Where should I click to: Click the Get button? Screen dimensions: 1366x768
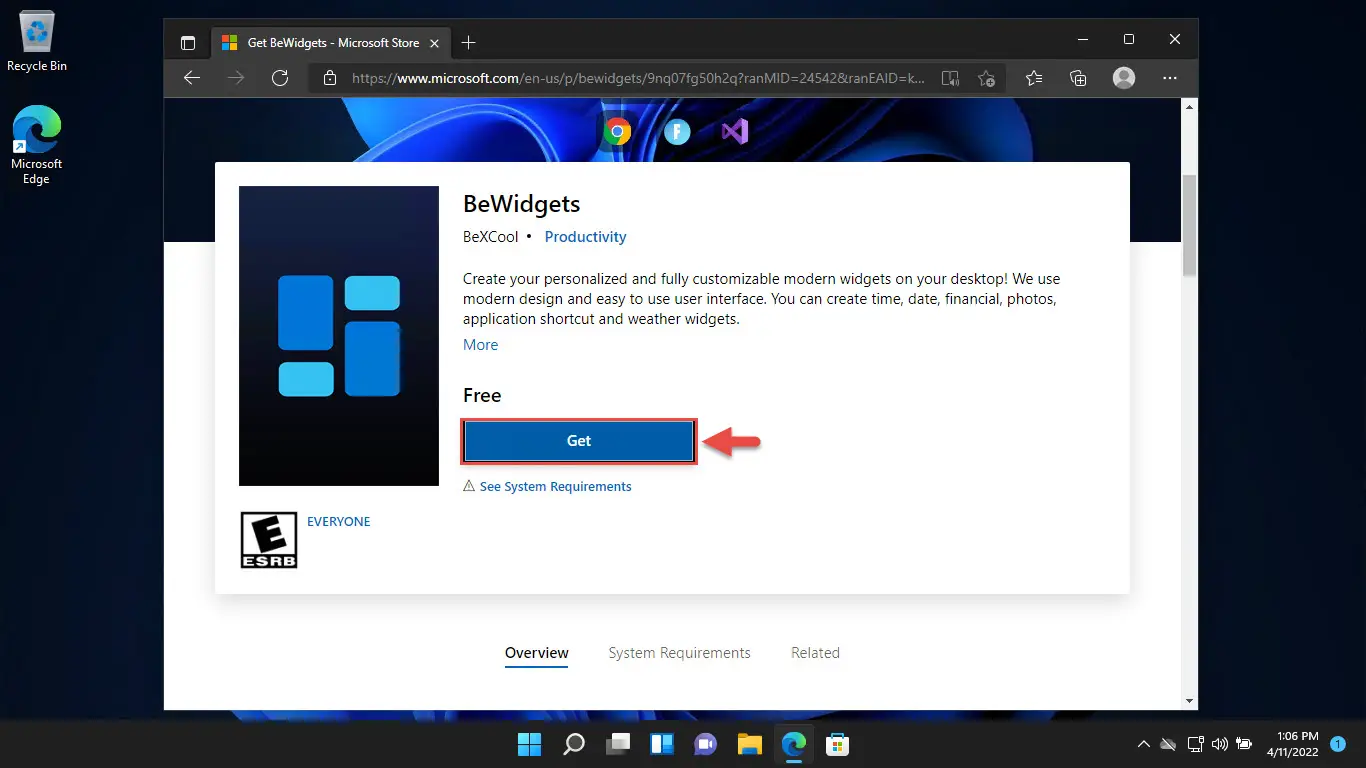point(578,441)
